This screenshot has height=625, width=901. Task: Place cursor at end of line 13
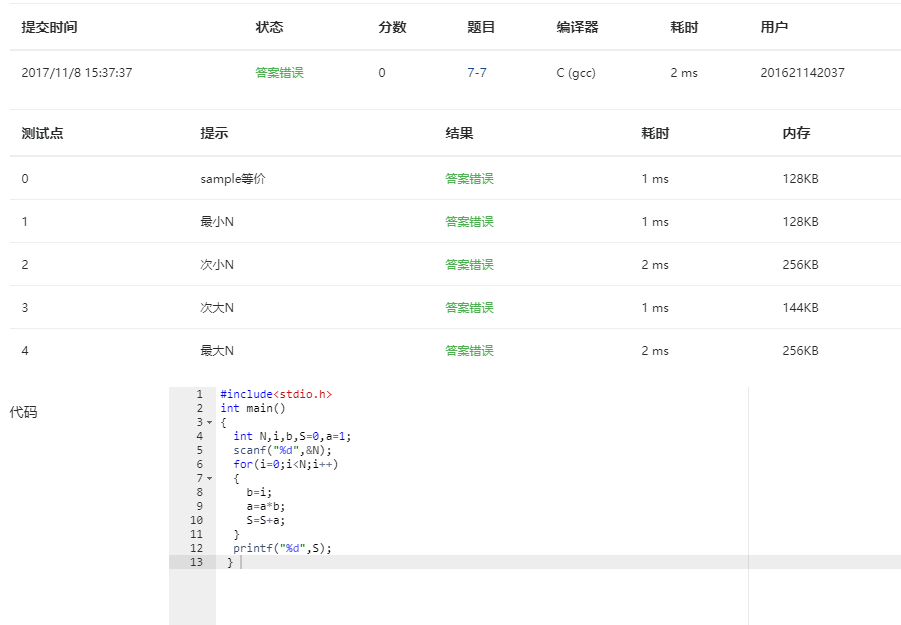[x=241, y=562]
